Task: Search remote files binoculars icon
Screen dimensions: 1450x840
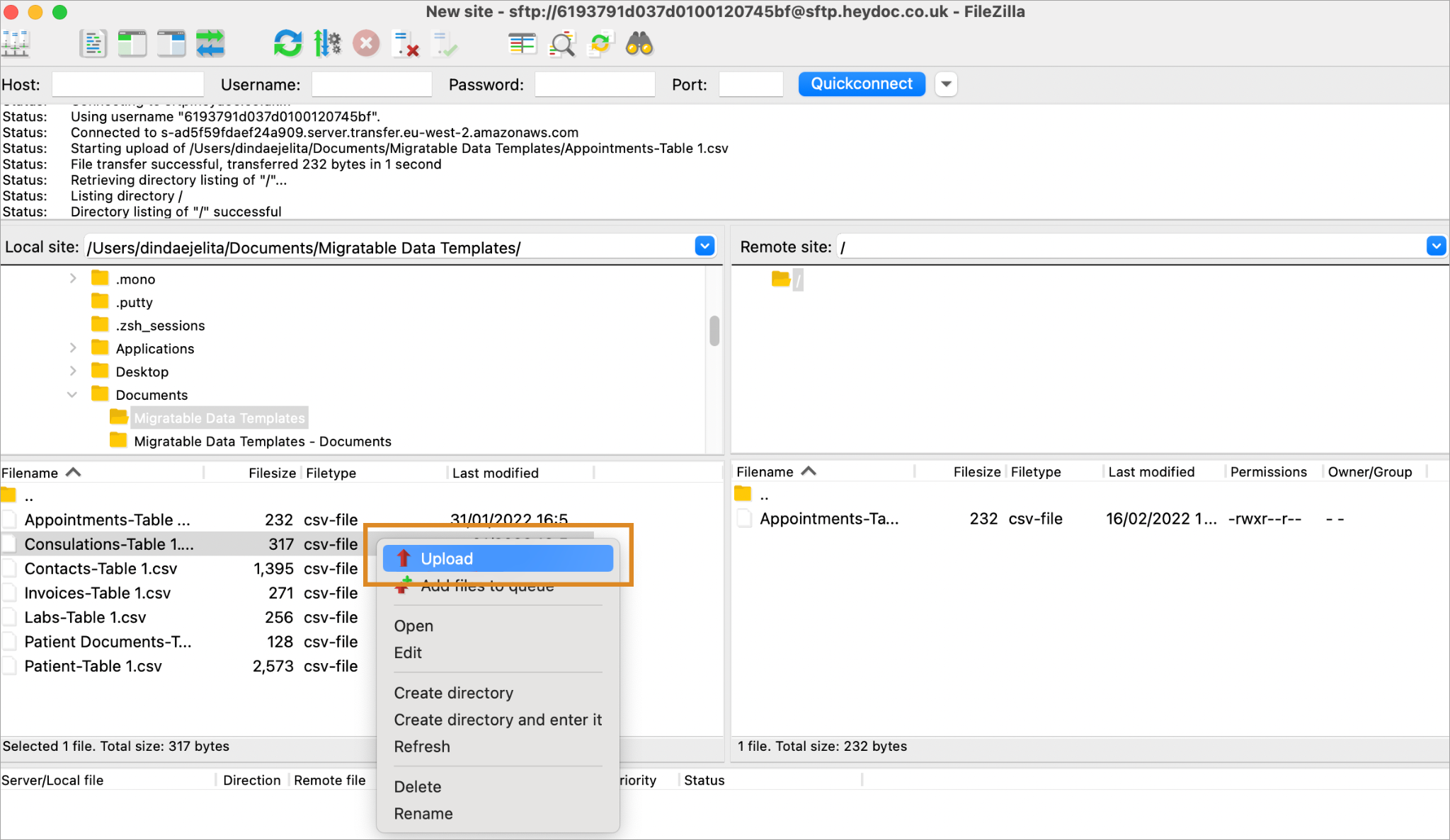Action: 639,44
